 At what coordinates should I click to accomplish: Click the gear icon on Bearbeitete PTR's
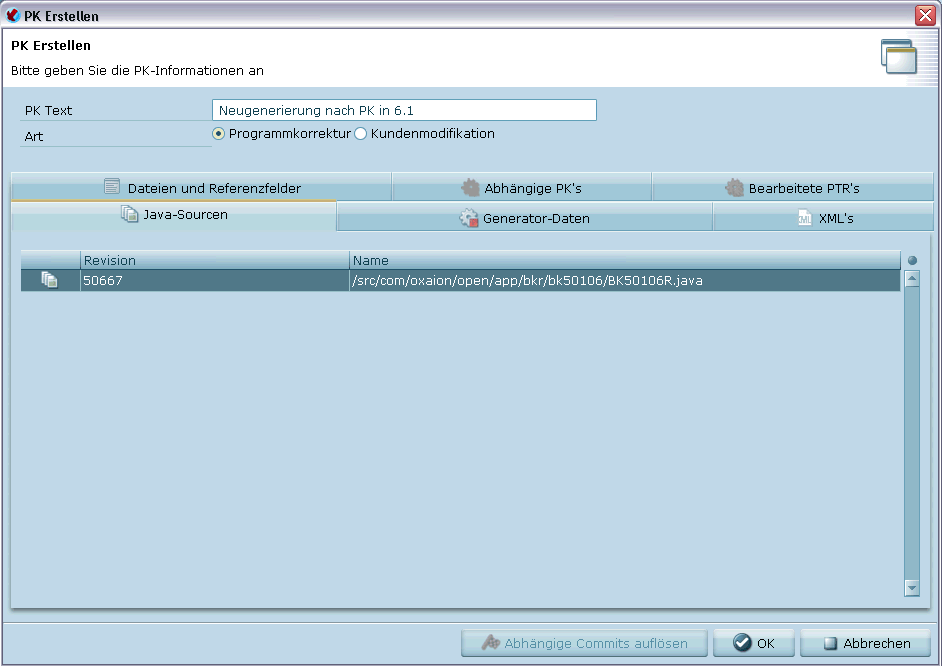tap(734, 187)
